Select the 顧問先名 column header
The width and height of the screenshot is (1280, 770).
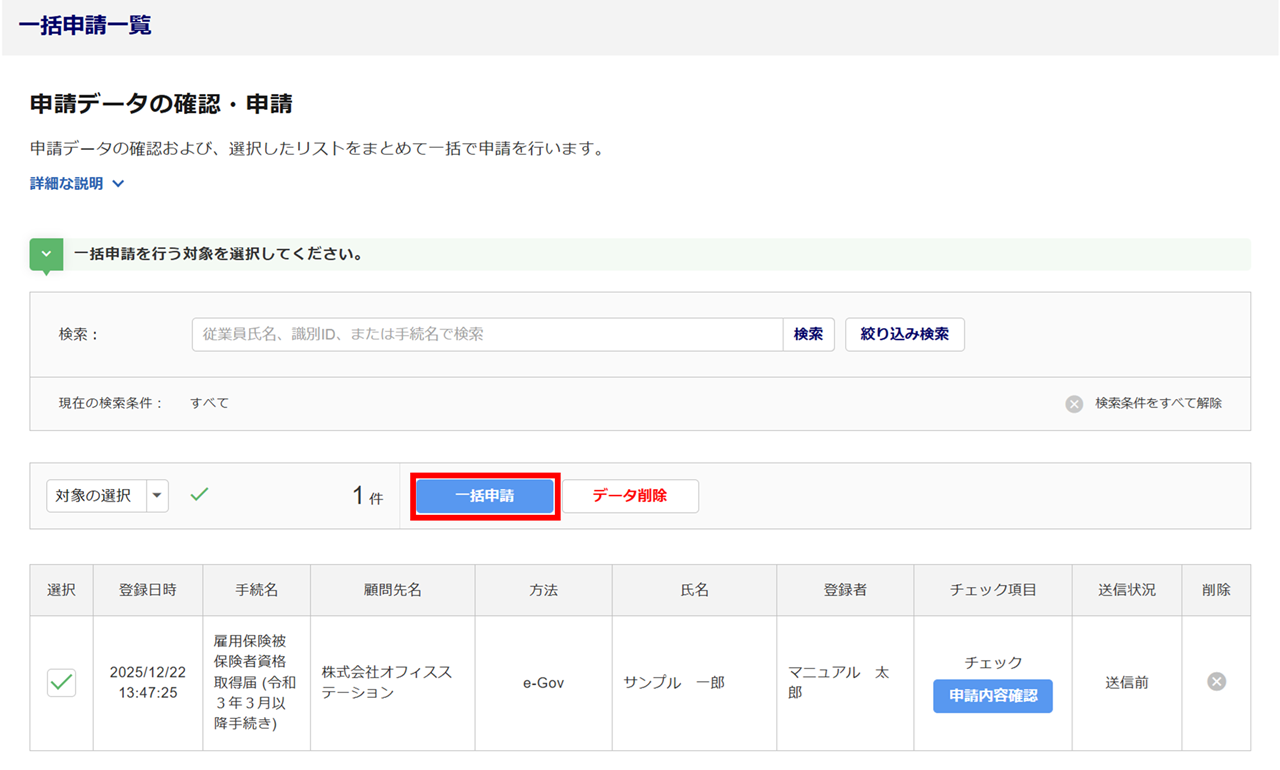392,590
